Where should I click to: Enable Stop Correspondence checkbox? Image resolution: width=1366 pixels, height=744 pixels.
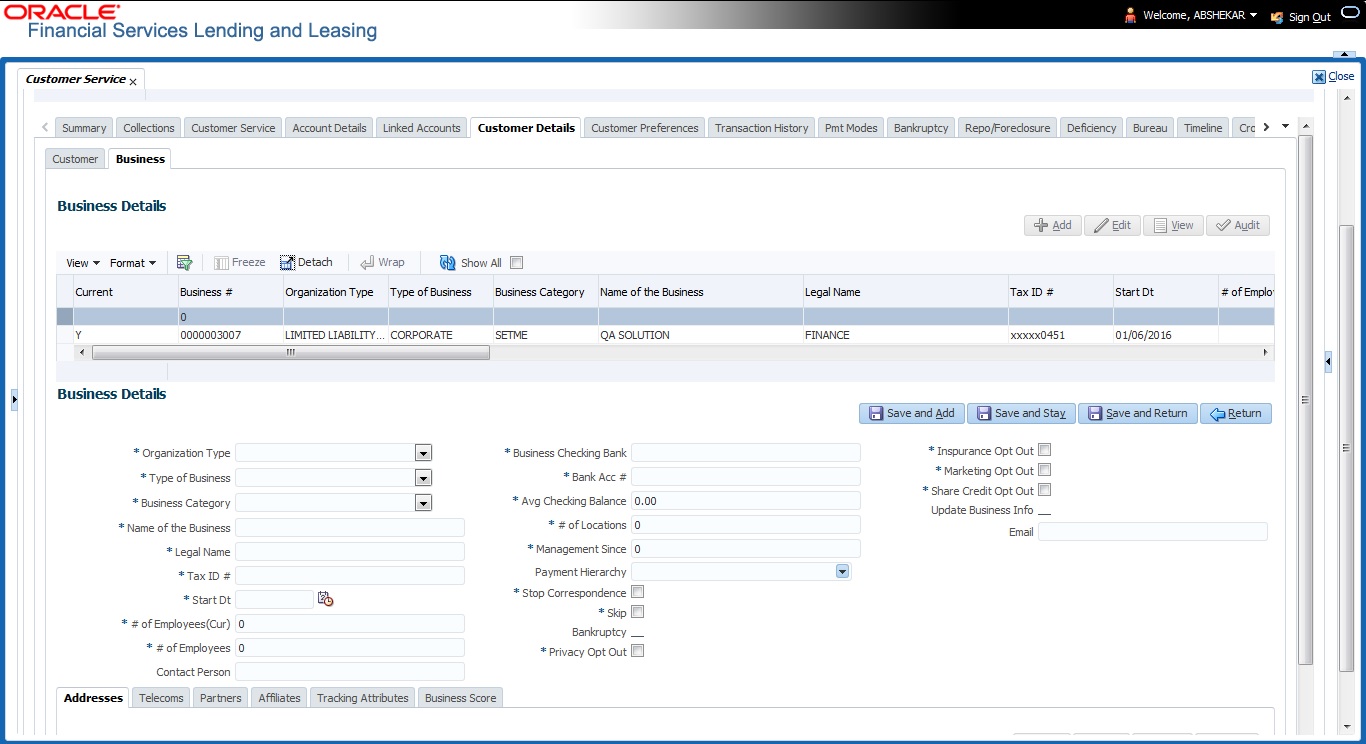click(638, 592)
